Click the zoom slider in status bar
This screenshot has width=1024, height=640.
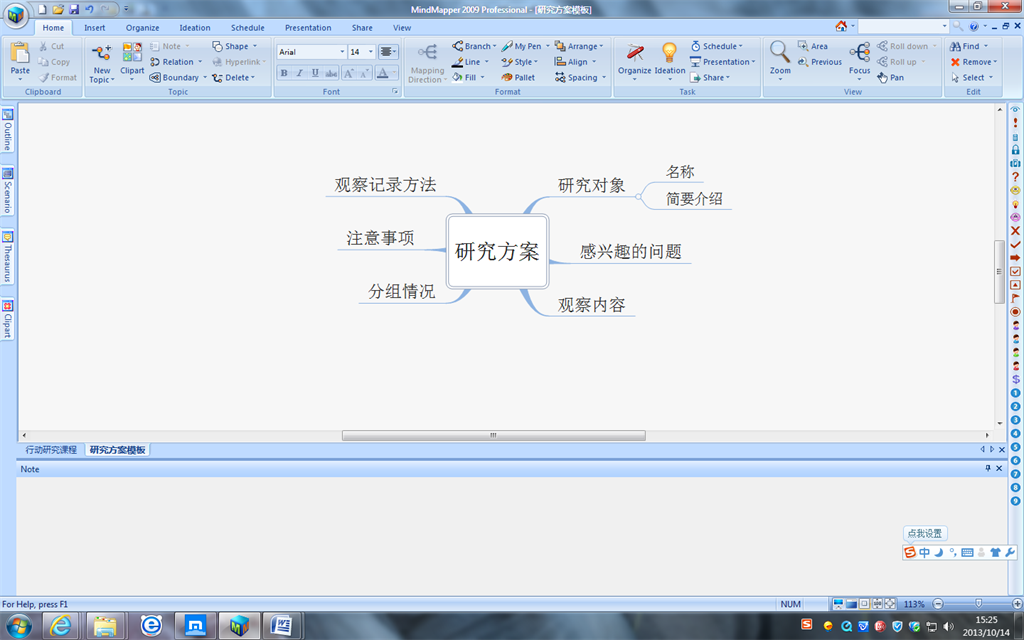pyautogui.click(x=977, y=604)
